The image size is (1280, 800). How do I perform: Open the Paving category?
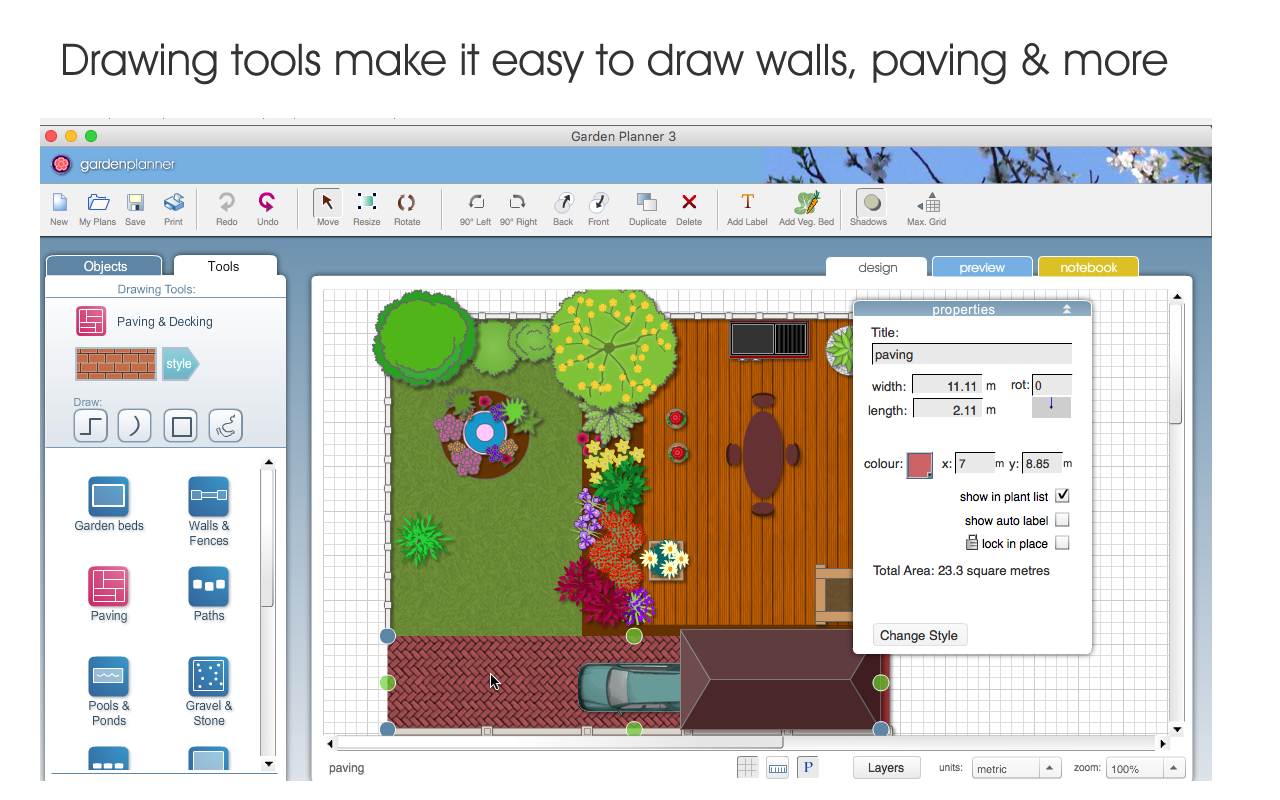[x=109, y=587]
